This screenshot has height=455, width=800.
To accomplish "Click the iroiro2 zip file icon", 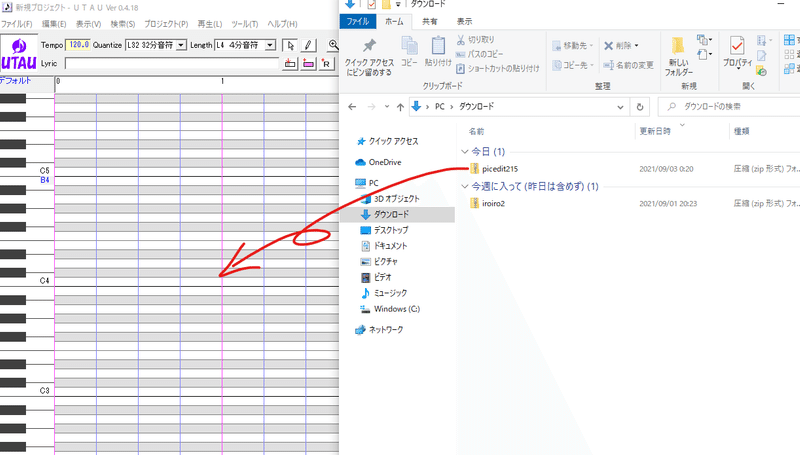I will click(474, 204).
